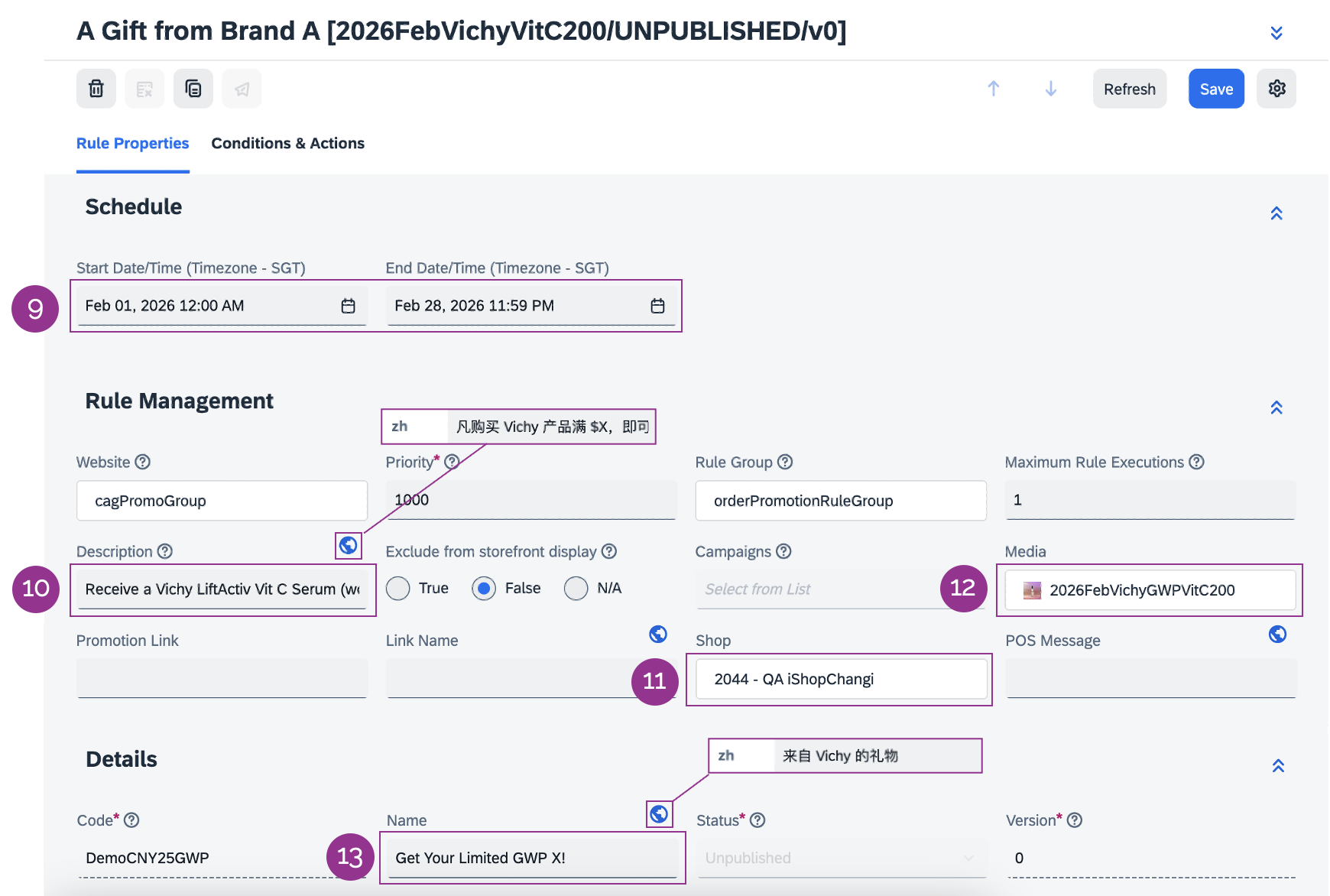Click the Website help question icon
Image resolution: width=1330 pixels, height=896 pixels.
143,462
